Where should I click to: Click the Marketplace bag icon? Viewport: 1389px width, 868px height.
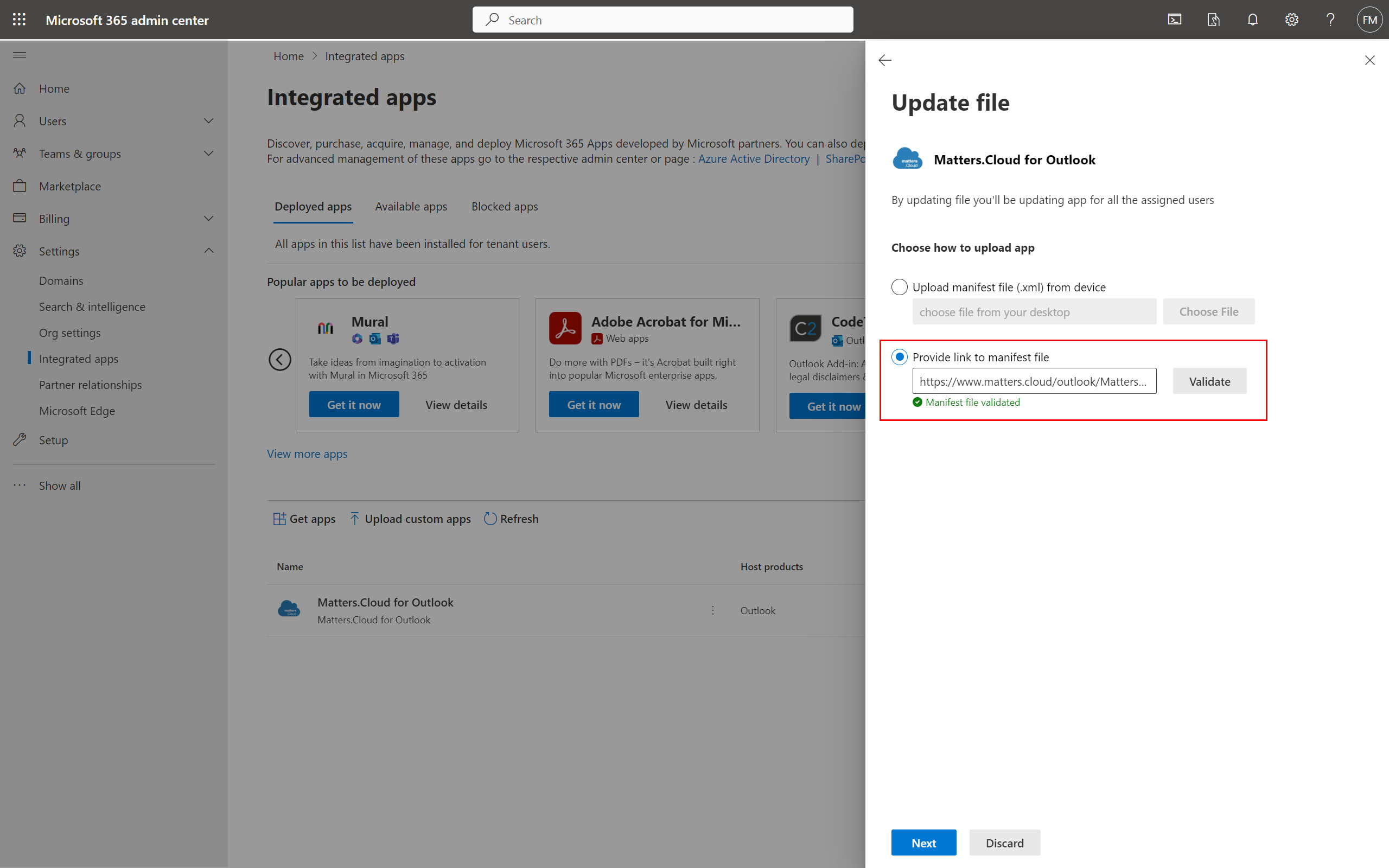20,186
